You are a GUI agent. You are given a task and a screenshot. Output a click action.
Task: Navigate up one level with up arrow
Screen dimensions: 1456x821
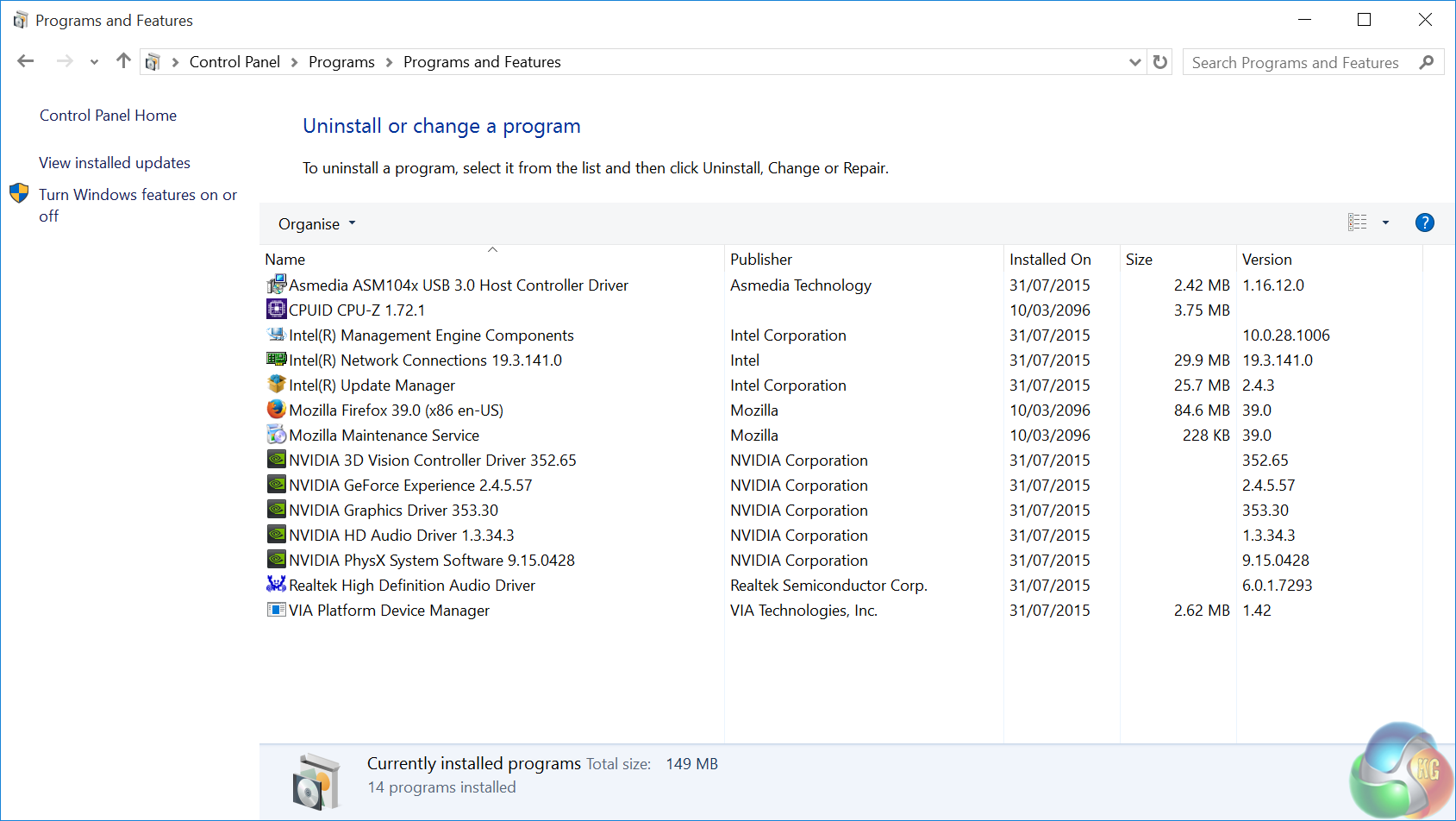point(123,61)
